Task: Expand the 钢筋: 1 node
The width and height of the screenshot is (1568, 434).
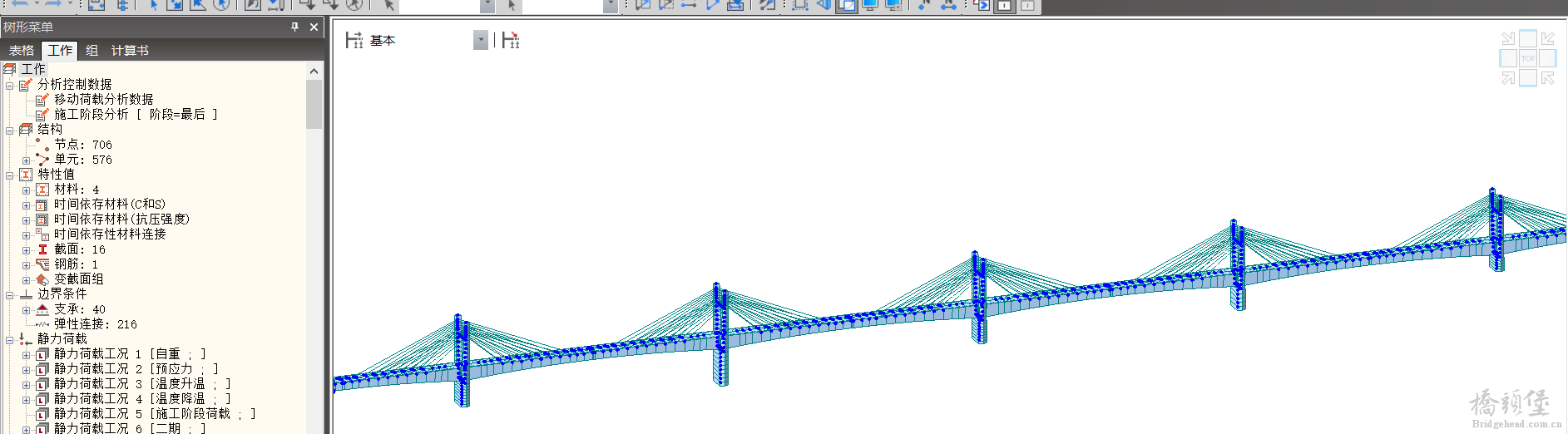Action: (x=27, y=264)
